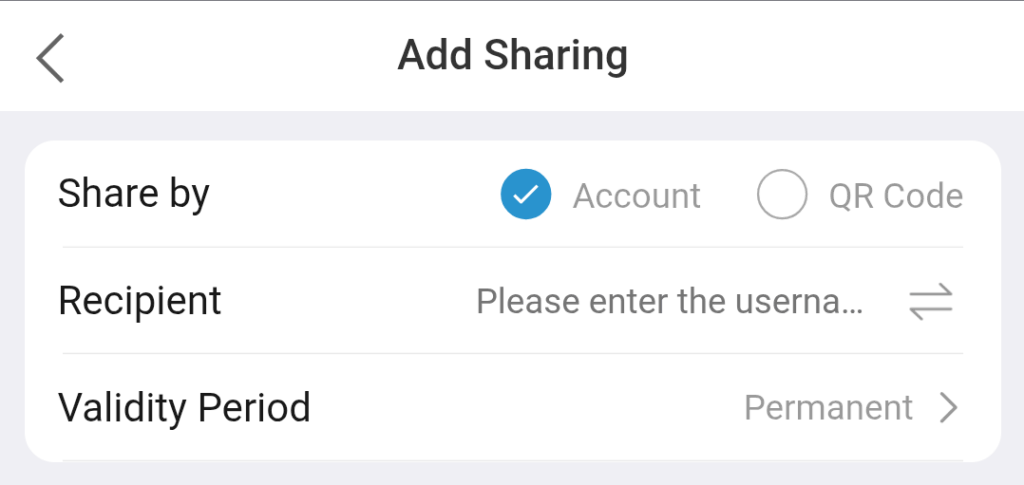Select the QR Code radio button
Viewport: 1024px width, 485px height.
(782, 195)
